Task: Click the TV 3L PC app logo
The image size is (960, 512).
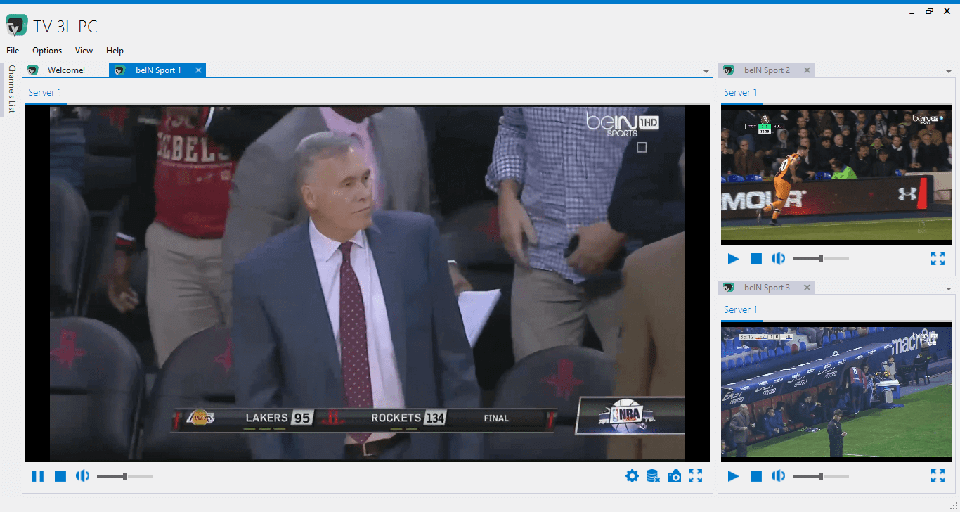Action: pyautogui.click(x=17, y=26)
